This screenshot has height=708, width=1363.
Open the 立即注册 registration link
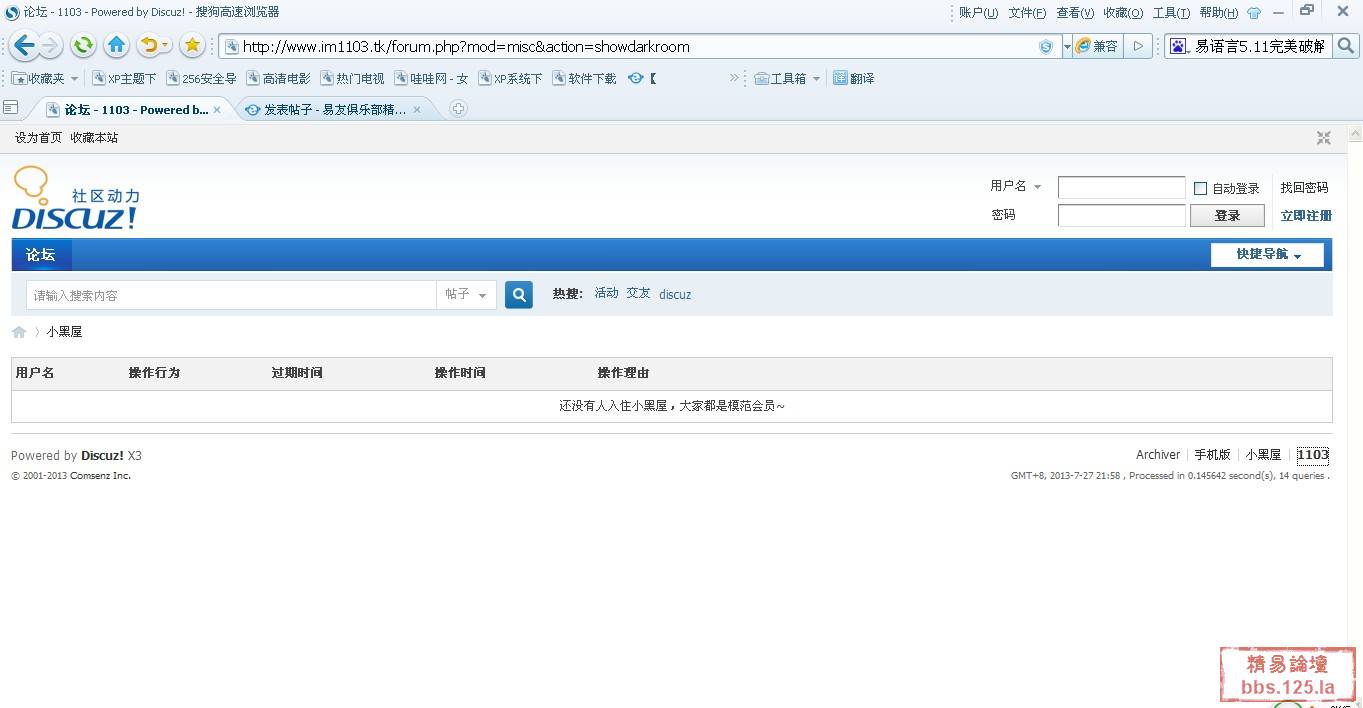[x=1306, y=215]
